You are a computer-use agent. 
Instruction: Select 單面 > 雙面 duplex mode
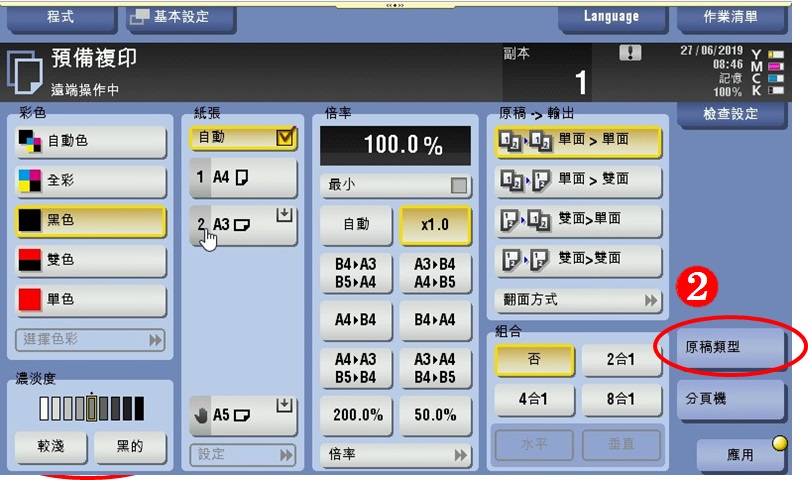(578, 181)
